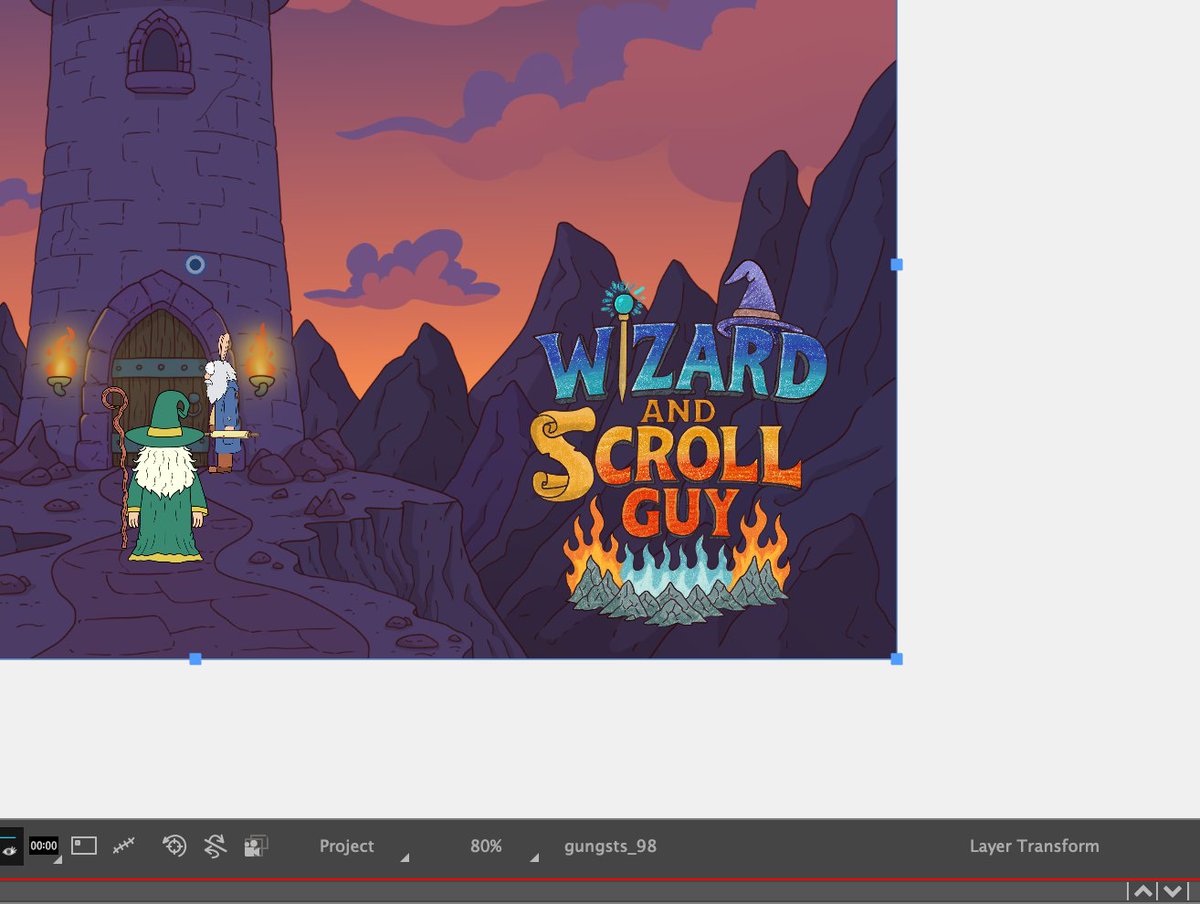Toggle the eye view mode icon
Image resolution: width=1200 pixels, height=904 pixels.
tap(9, 848)
